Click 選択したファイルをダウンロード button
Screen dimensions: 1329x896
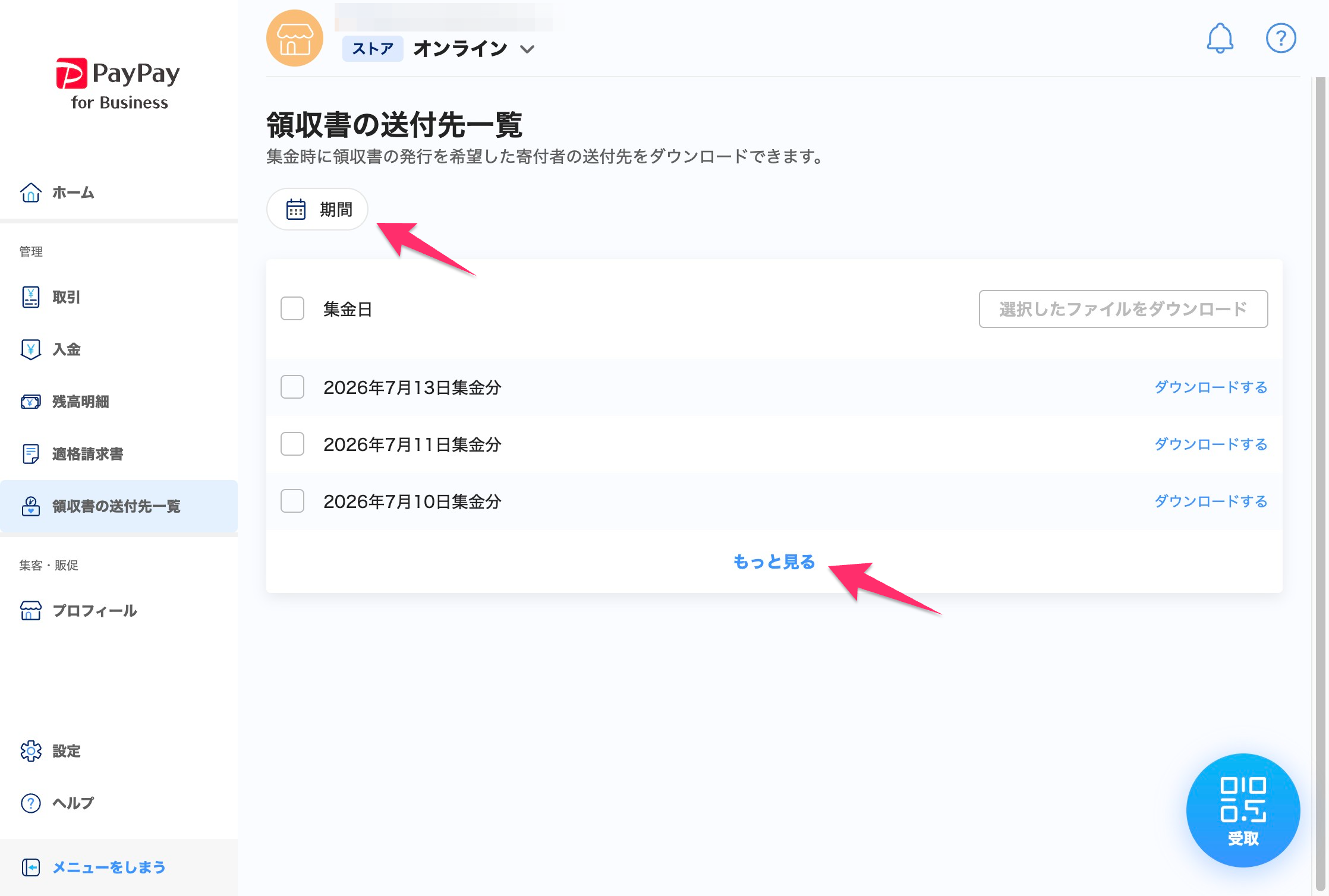coord(1123,309)
